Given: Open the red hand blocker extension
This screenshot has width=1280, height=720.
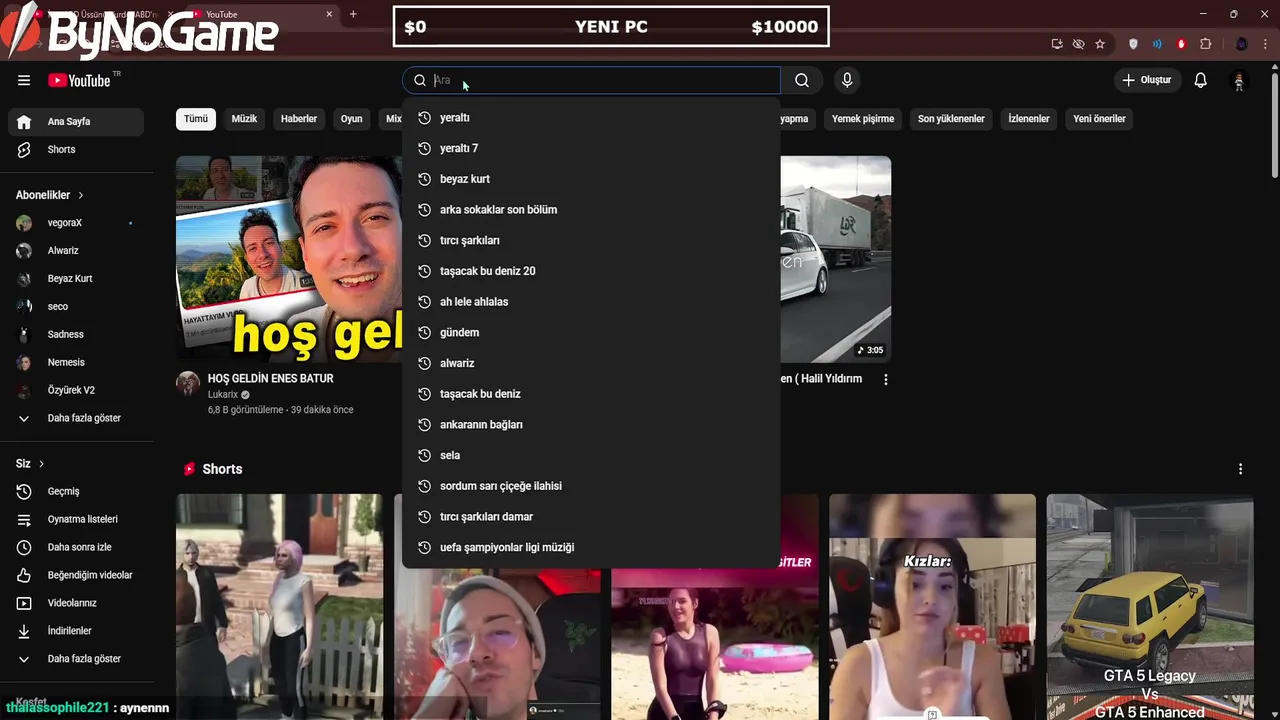Looking at the screenshot, I should (1181, 44).
